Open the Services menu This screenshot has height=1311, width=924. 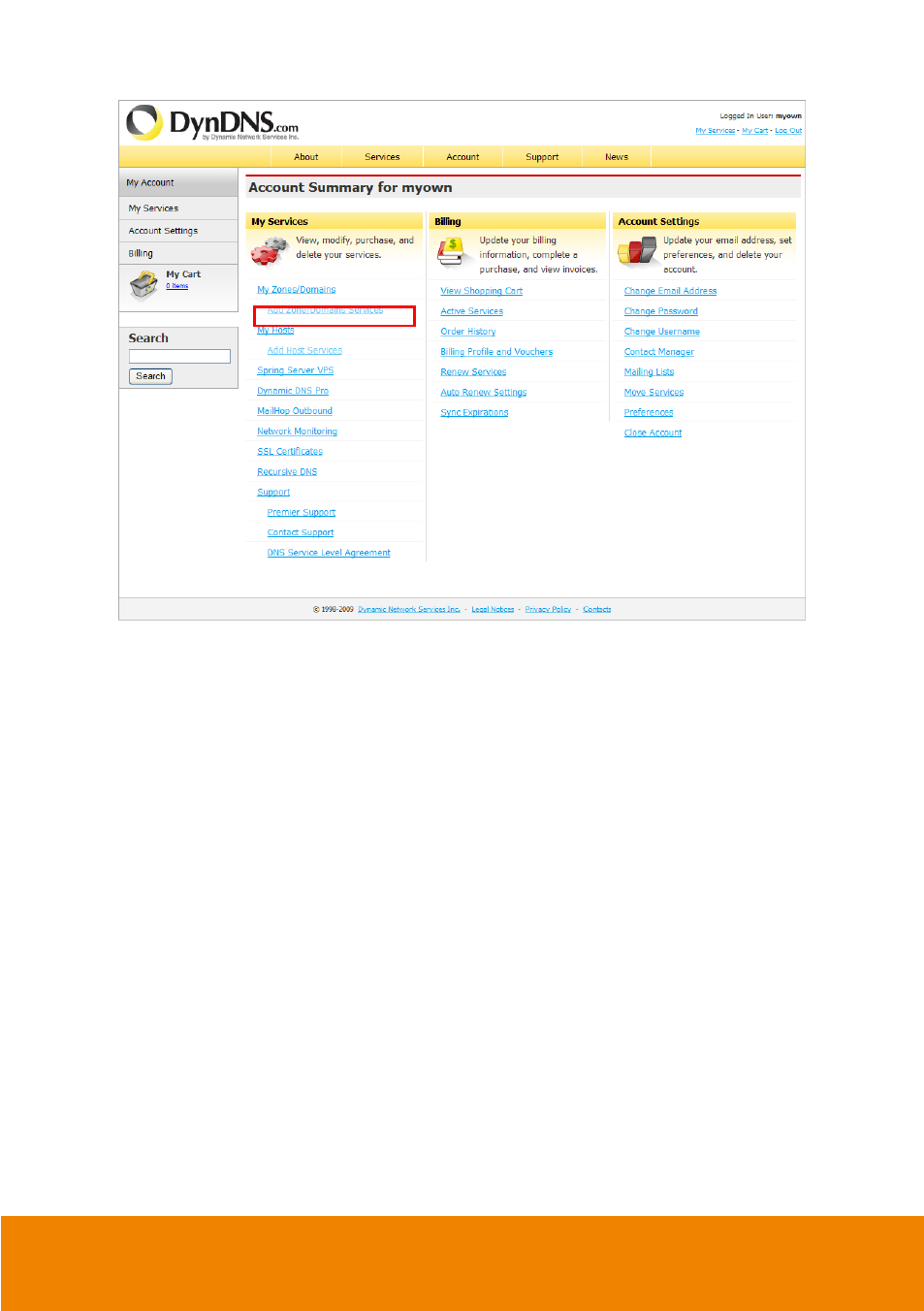pos(382,157)
